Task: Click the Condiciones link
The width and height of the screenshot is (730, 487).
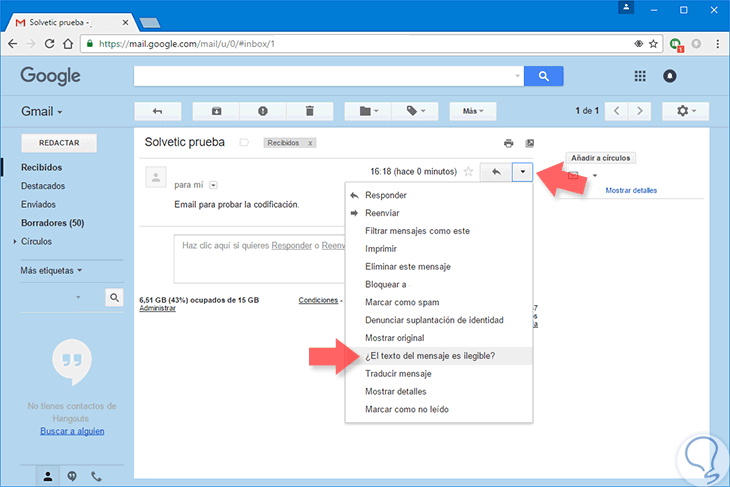Action: (x=318, y=300)
